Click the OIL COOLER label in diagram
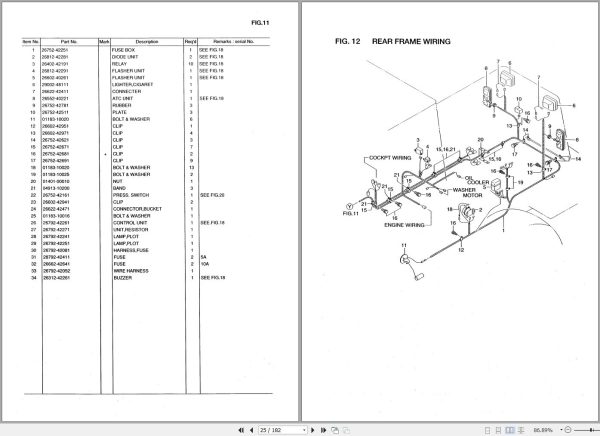600x436 pixels. [476, 180]
